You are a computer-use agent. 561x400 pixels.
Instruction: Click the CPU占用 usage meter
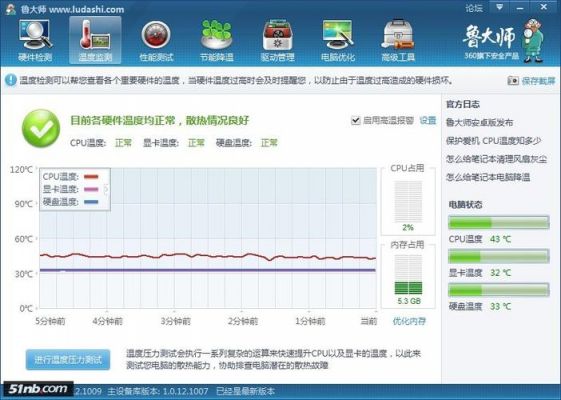click(x=408, y=201)
